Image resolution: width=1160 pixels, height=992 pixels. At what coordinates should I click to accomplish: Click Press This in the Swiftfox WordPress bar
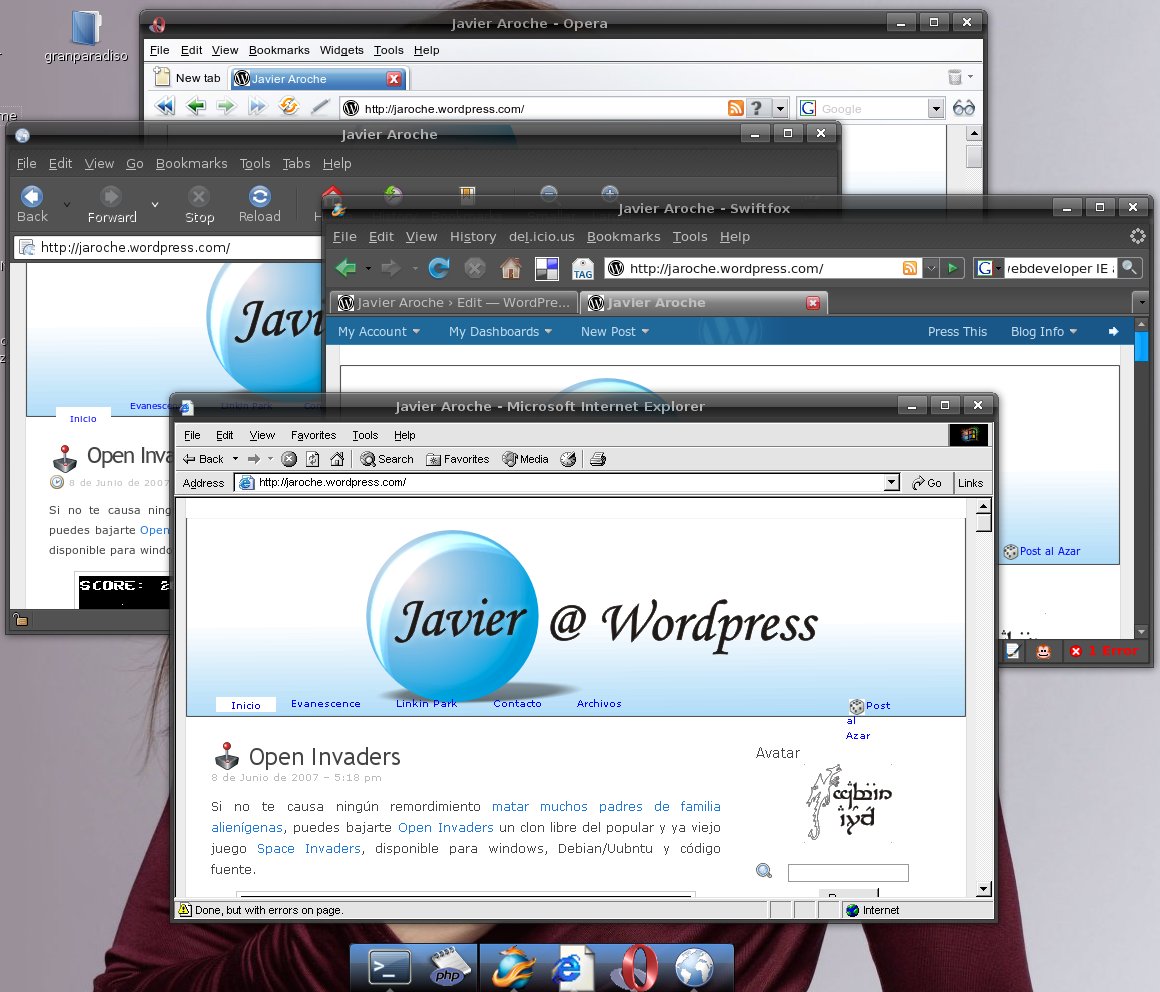point(957,331)
